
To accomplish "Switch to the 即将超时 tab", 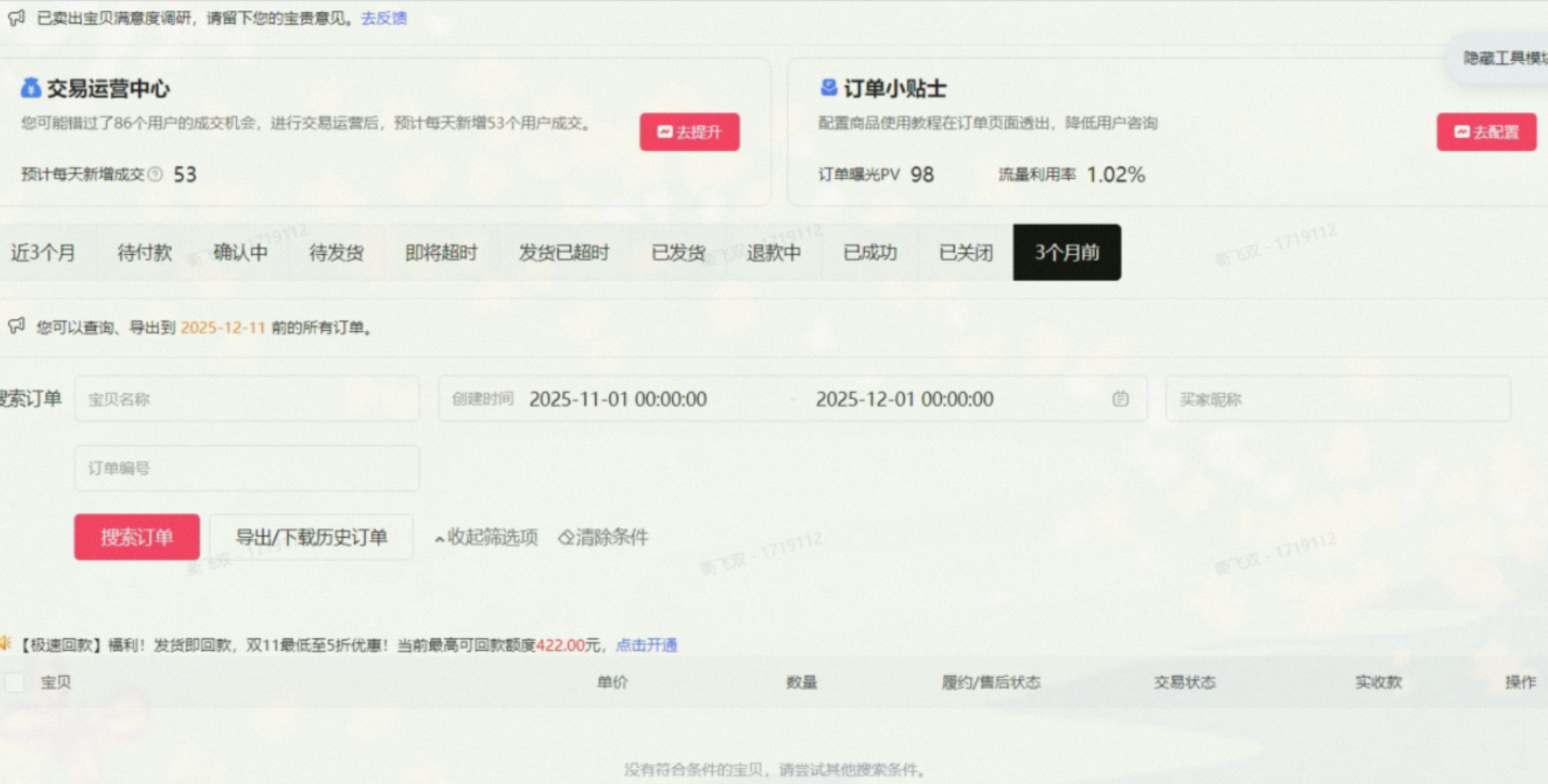I will point(441,253).
